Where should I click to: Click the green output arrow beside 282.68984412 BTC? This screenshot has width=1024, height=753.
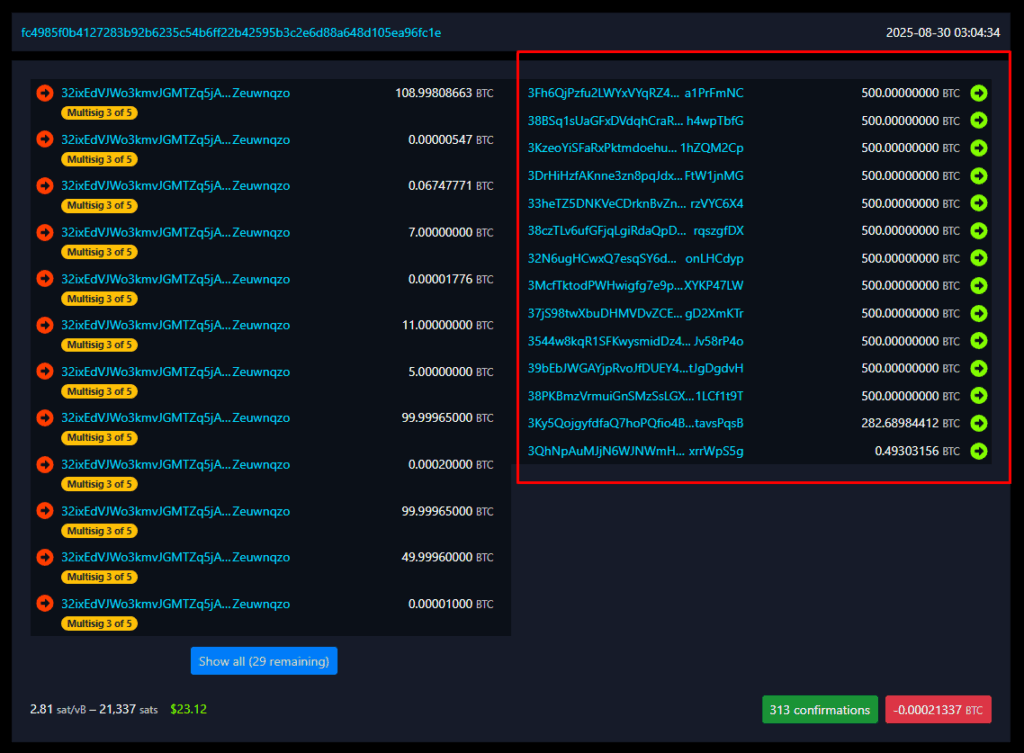(978, 423)
